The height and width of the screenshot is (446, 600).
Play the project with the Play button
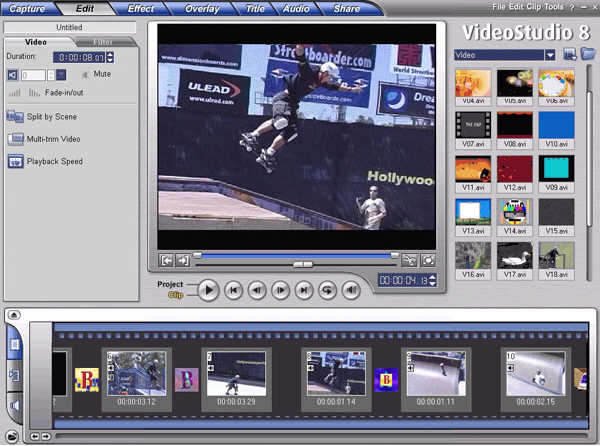[209, 290]
